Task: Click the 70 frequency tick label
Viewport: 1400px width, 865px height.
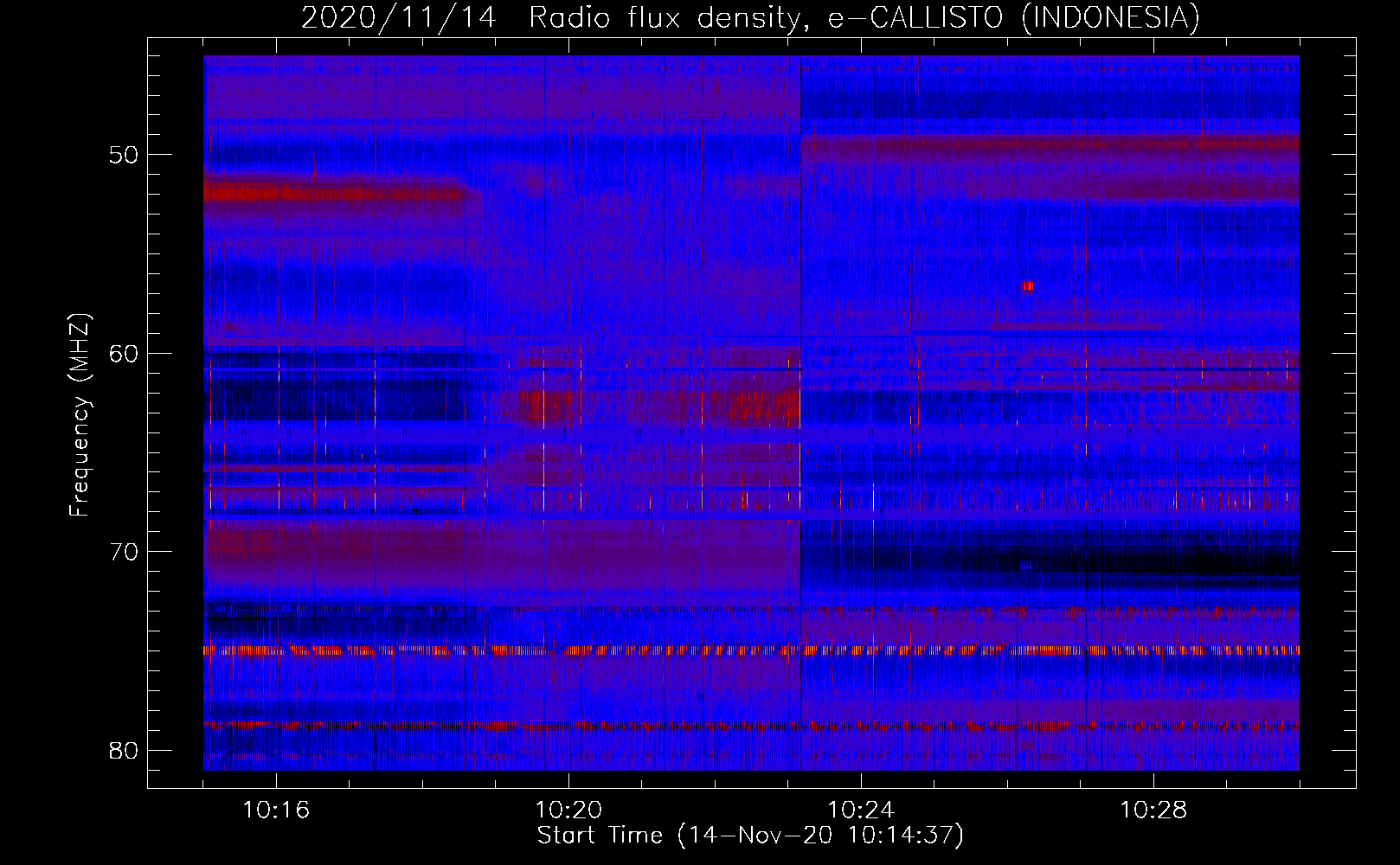Action: click(125, 552)
